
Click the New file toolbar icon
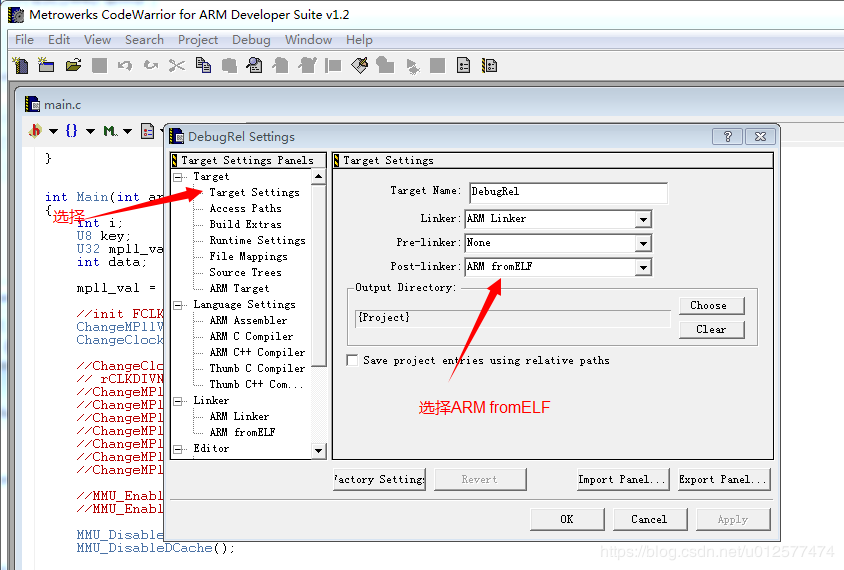(21, 66)
